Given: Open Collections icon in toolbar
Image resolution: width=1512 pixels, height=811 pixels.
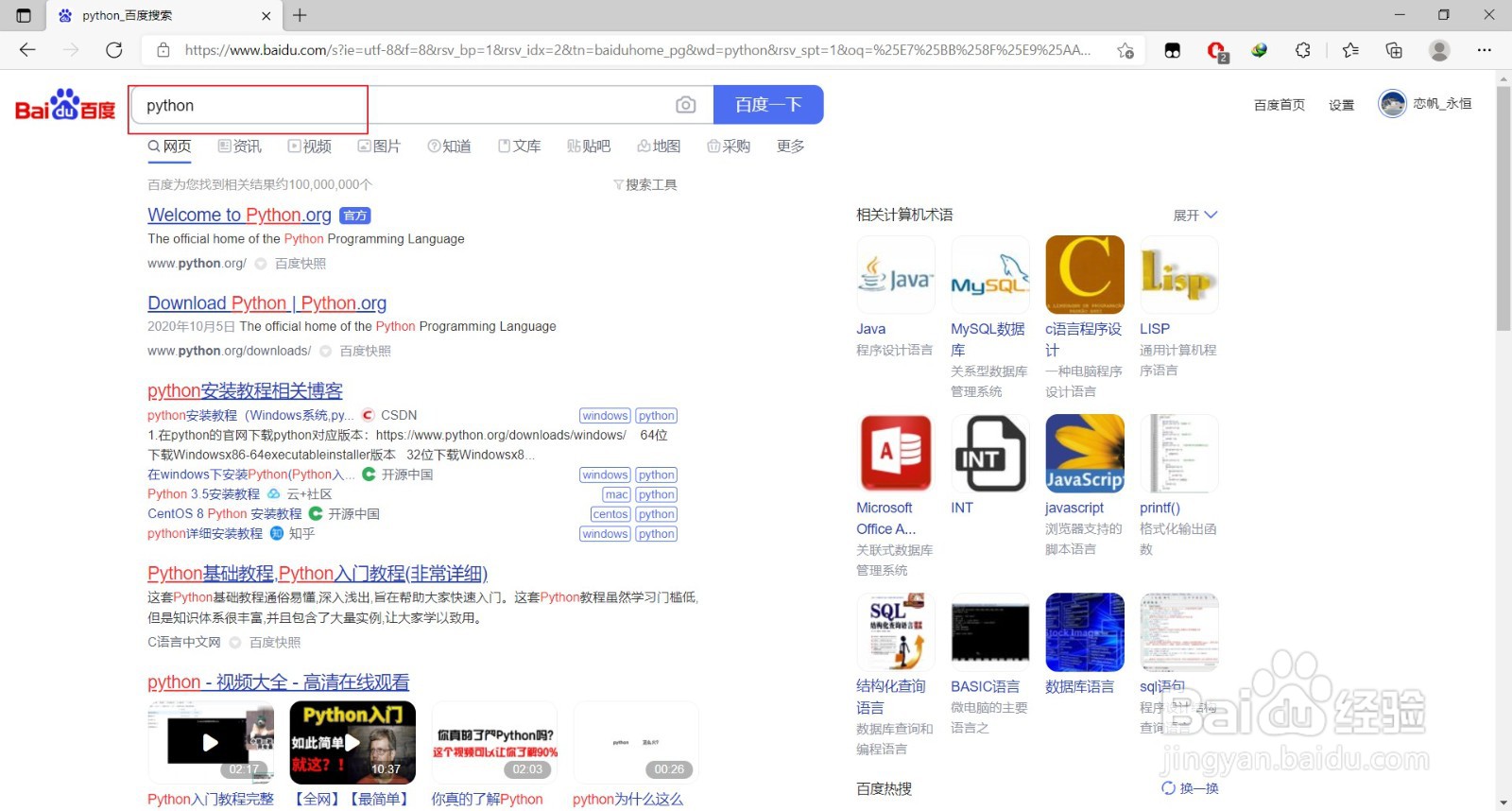Looking at the screenshot, I should tap(1394, 50).
